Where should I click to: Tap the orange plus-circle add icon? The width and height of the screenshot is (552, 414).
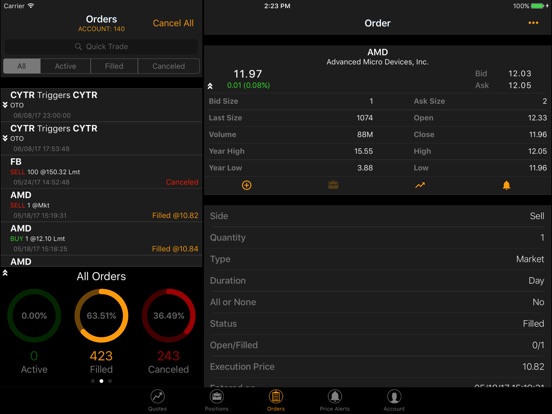click(246, 185)
